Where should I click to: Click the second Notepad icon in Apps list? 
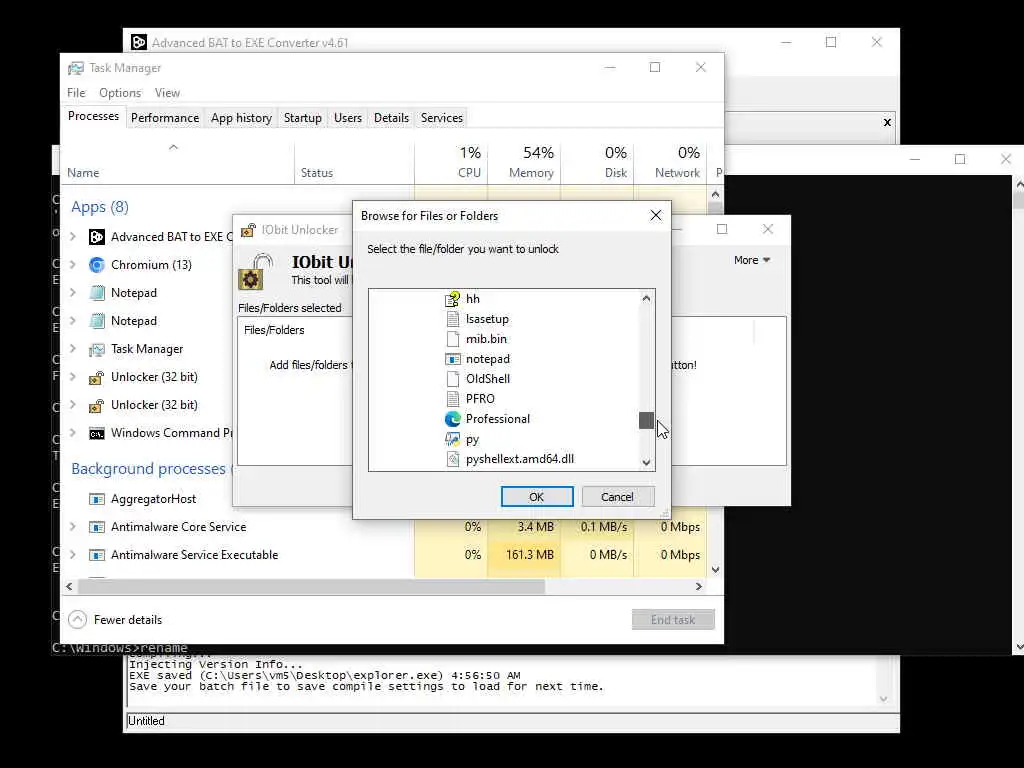pos(97,321)
